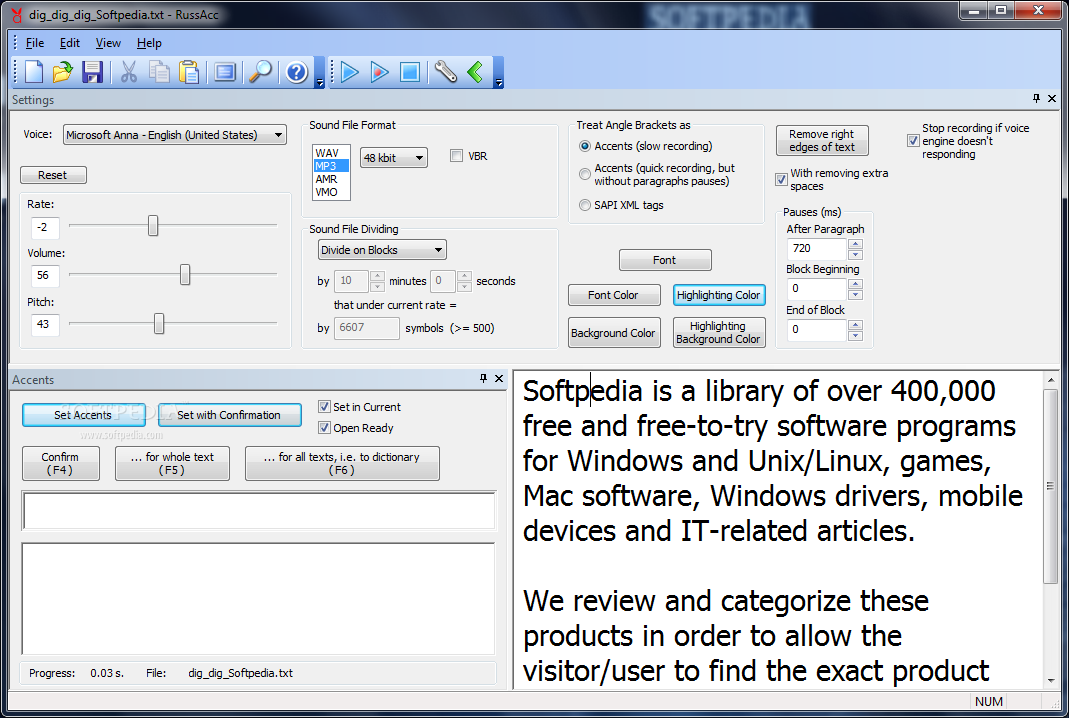Open the File menu
1069x718 pixels.
tap(35, 43)
